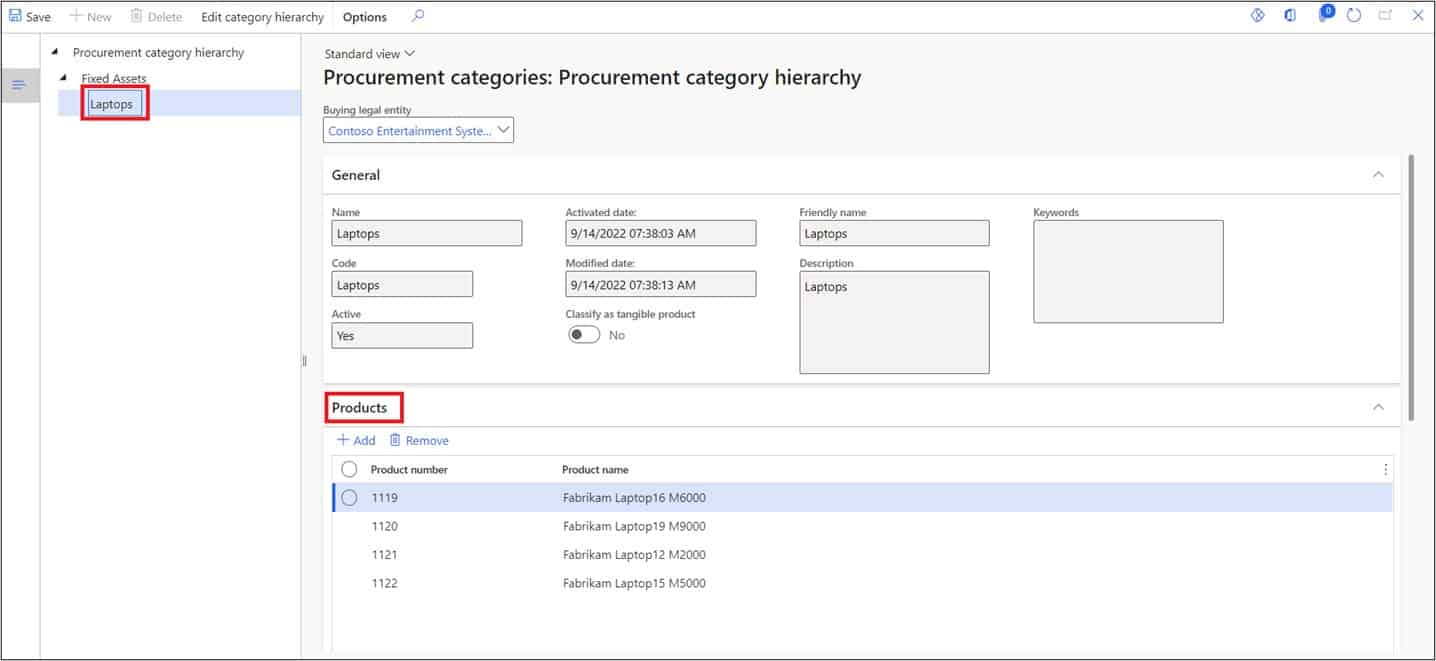Select the header checkbox in the Products grid
Image resolution: width=1436 pixels, height=661 pixels.
tap(349, 468)
